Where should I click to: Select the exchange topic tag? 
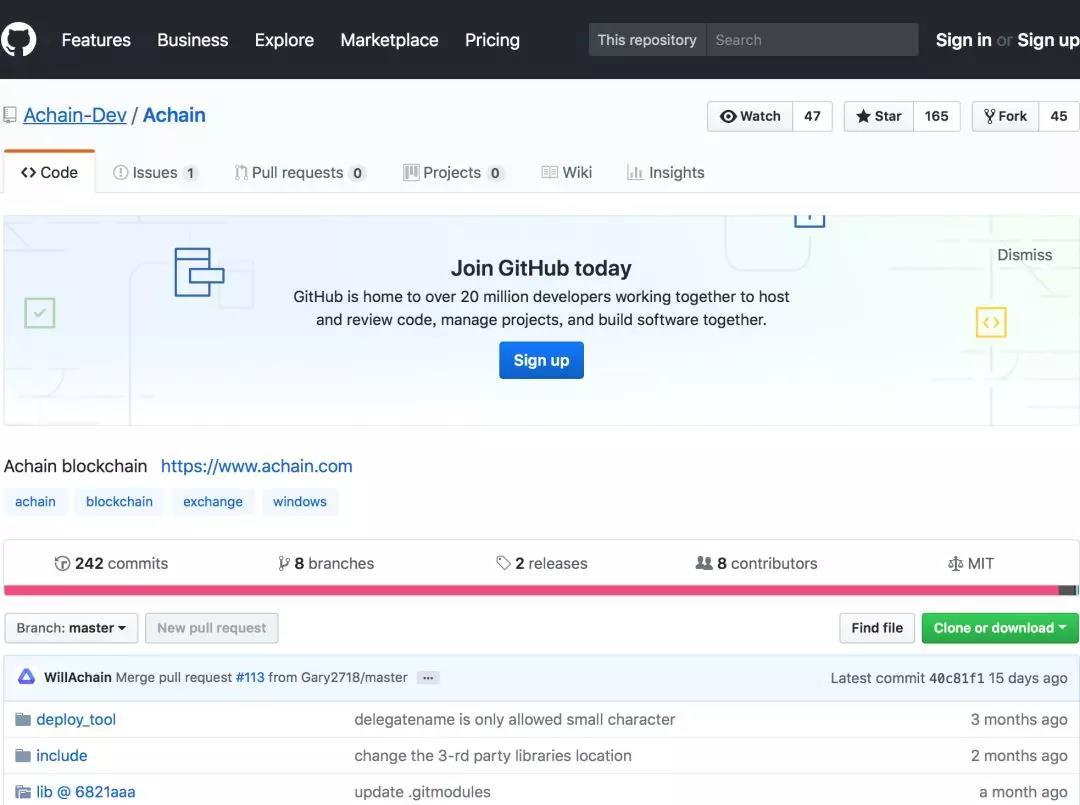[x=213, y=501]
